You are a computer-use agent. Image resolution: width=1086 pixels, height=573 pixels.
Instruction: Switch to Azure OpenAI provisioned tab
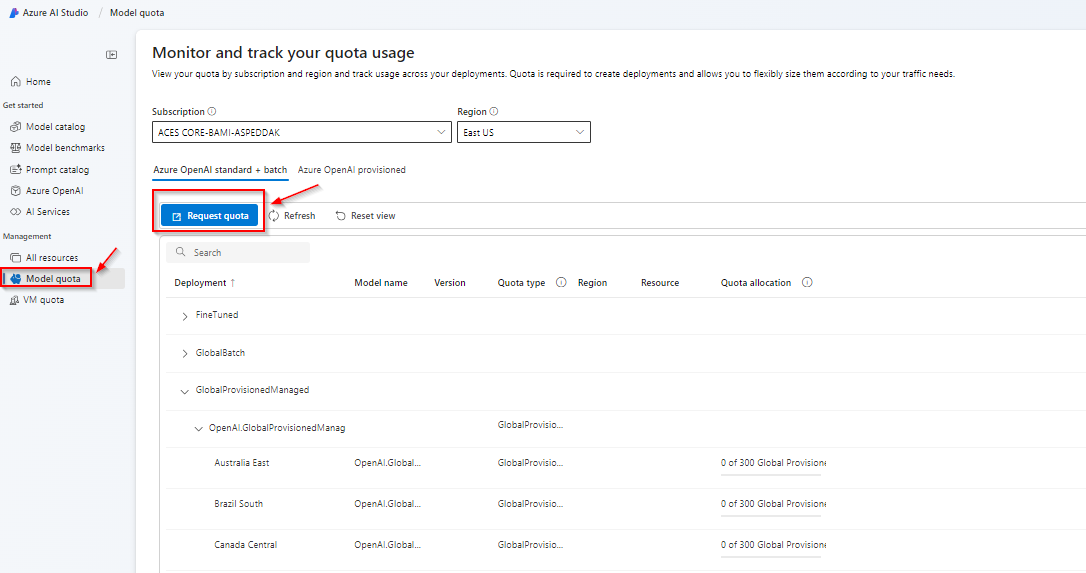[352, 170]
